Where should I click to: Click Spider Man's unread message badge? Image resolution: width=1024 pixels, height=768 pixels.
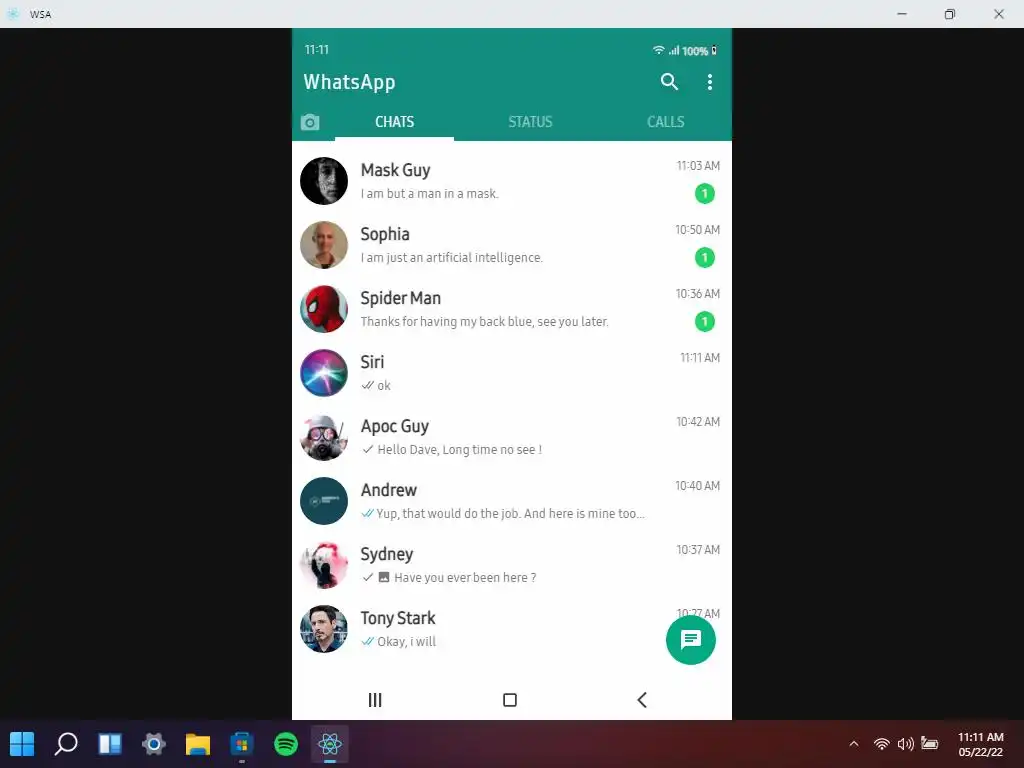pyautogui.click(x=705, y=321)
